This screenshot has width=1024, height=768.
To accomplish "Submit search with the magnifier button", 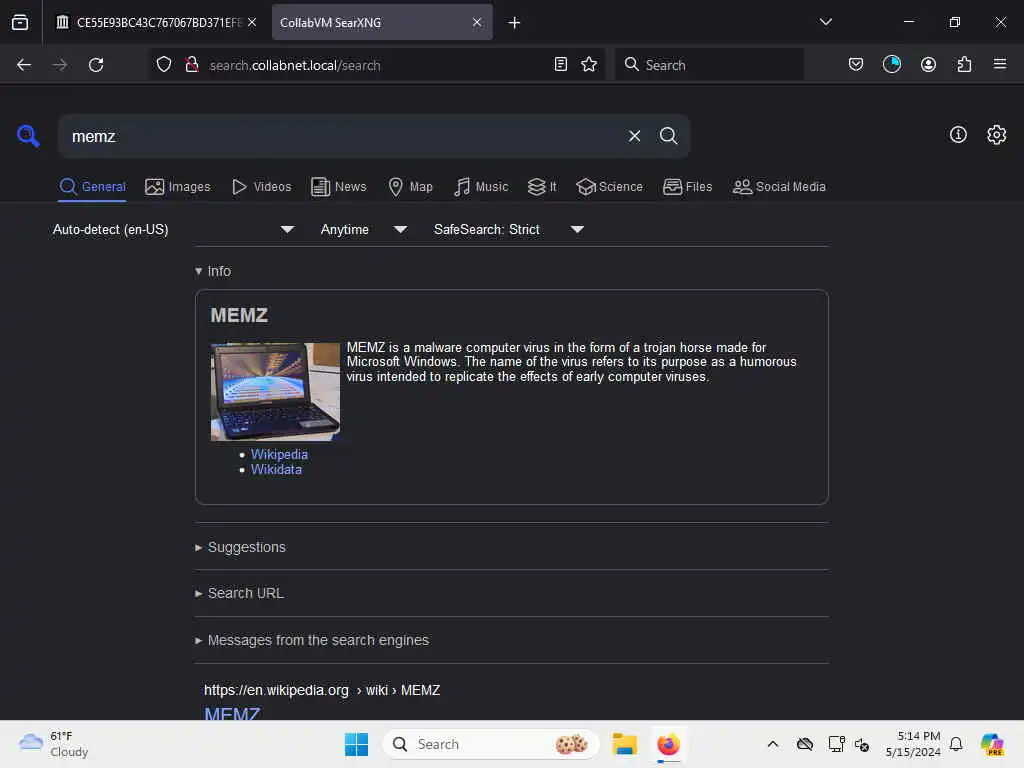I will pos(668,136).
